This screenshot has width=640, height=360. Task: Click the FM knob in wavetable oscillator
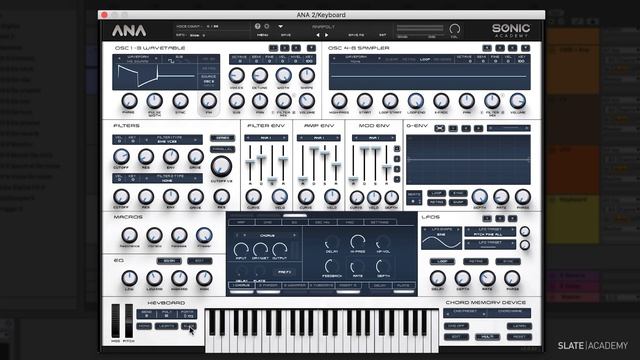(x=209, y=101)
